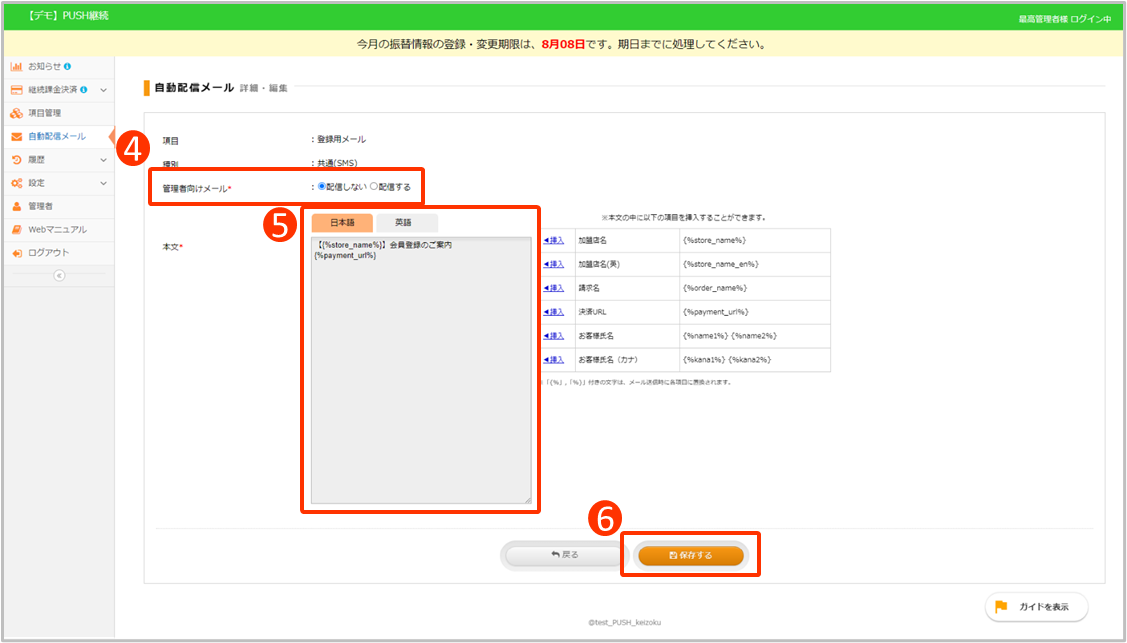The width and height of the screenshot is (1127, 643).
Task: Expand the 設定 submenu chevron
Action: point(103,183)
